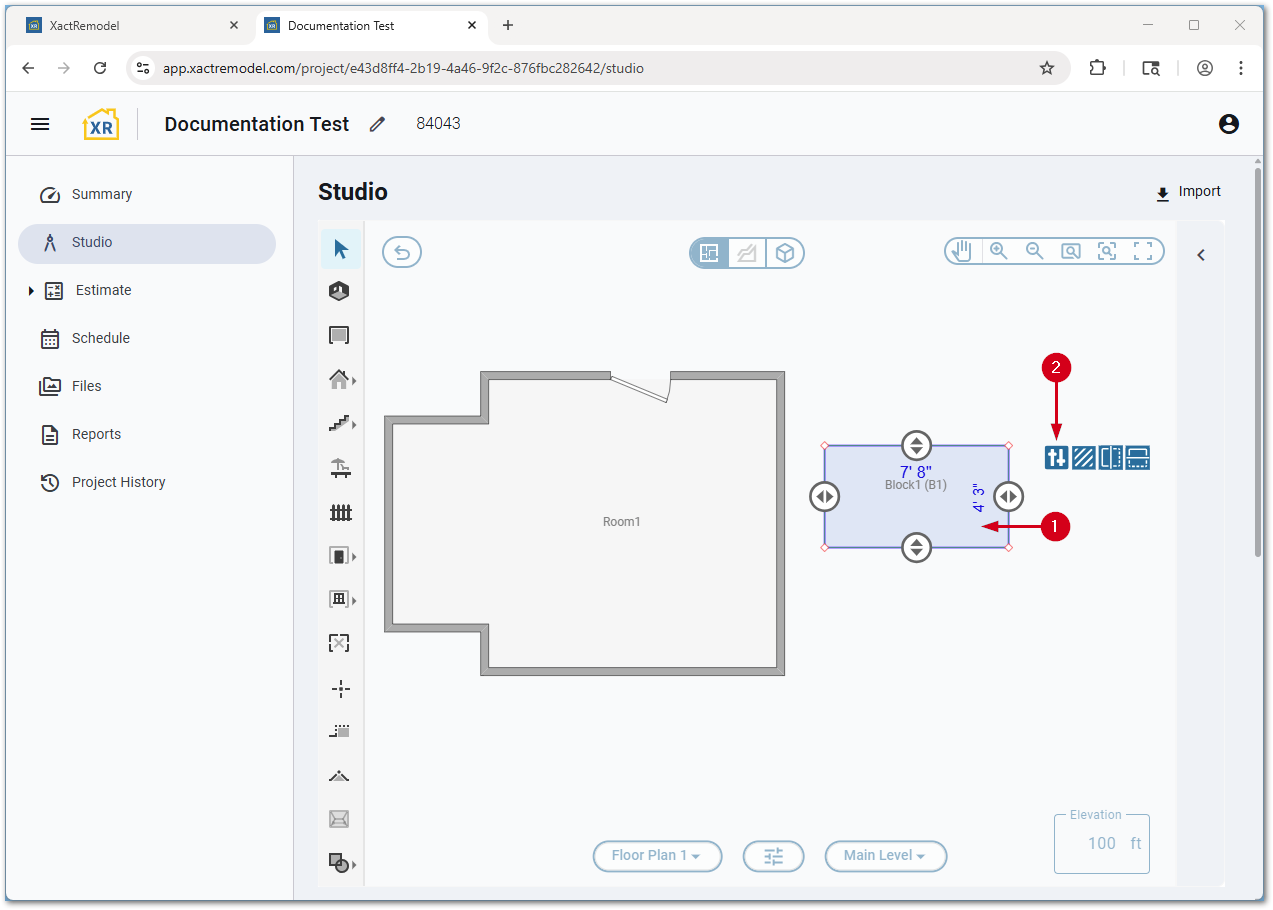Viewport: 1273px width, 910px height.
Task: Toggle the elevation sketch view
Action: tap(747, 254)
